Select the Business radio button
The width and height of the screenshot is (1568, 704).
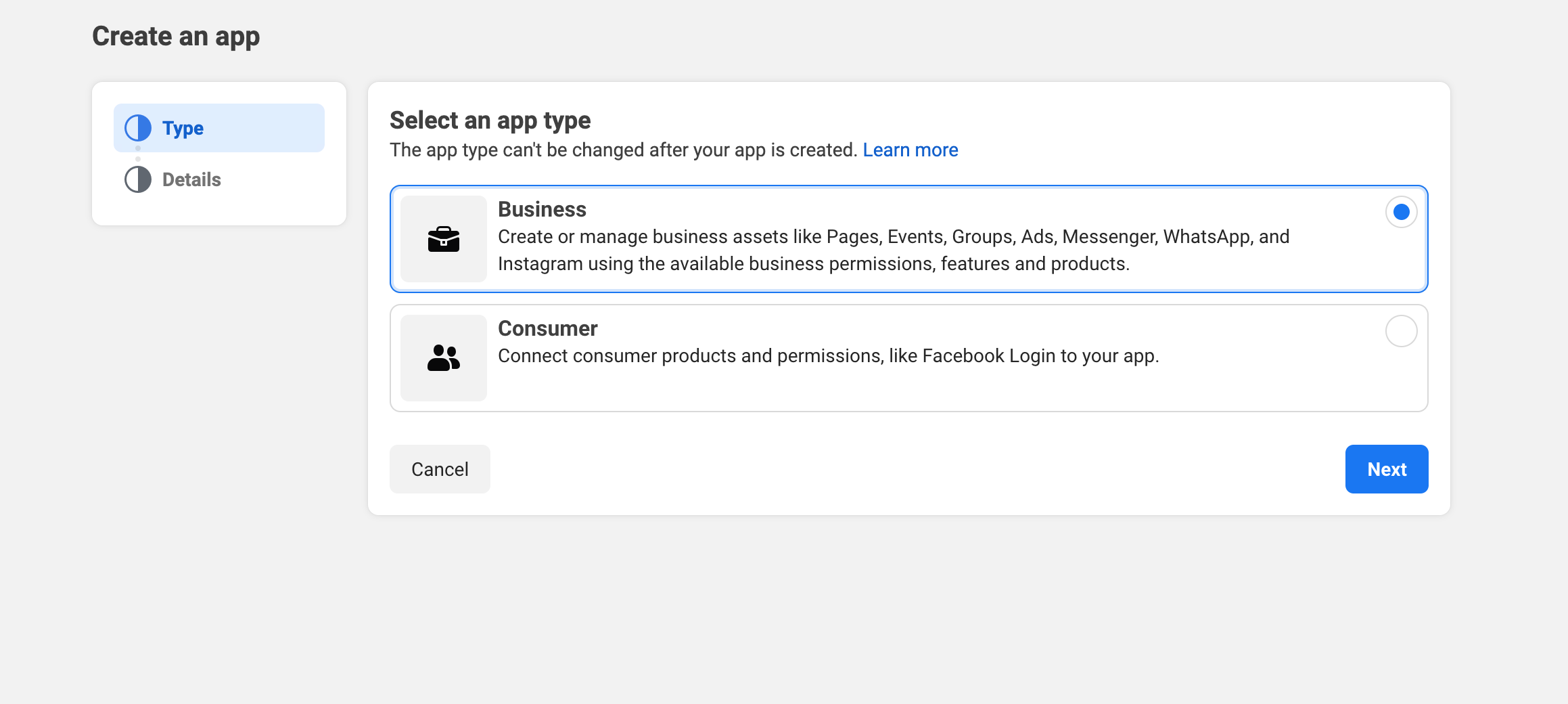(x=1401, y=212)
